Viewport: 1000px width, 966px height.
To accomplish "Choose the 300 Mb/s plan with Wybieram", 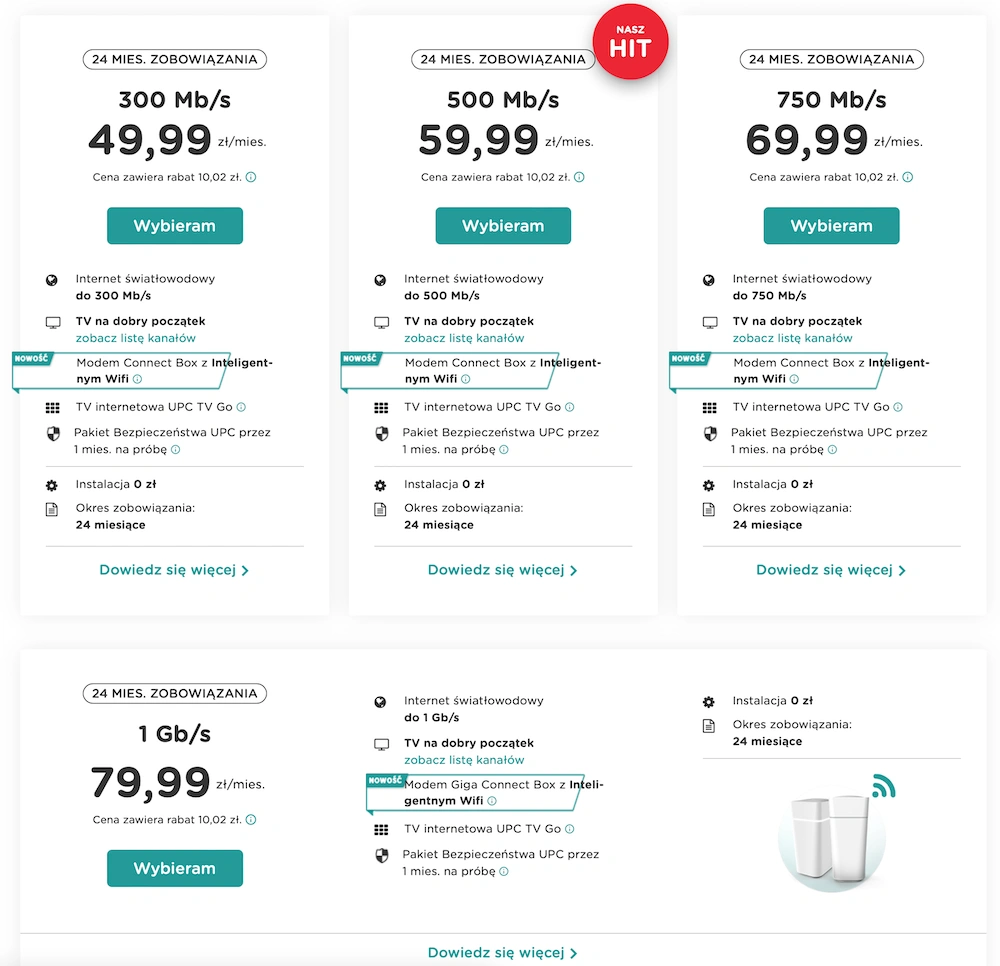I will click(x=175, y=226).
